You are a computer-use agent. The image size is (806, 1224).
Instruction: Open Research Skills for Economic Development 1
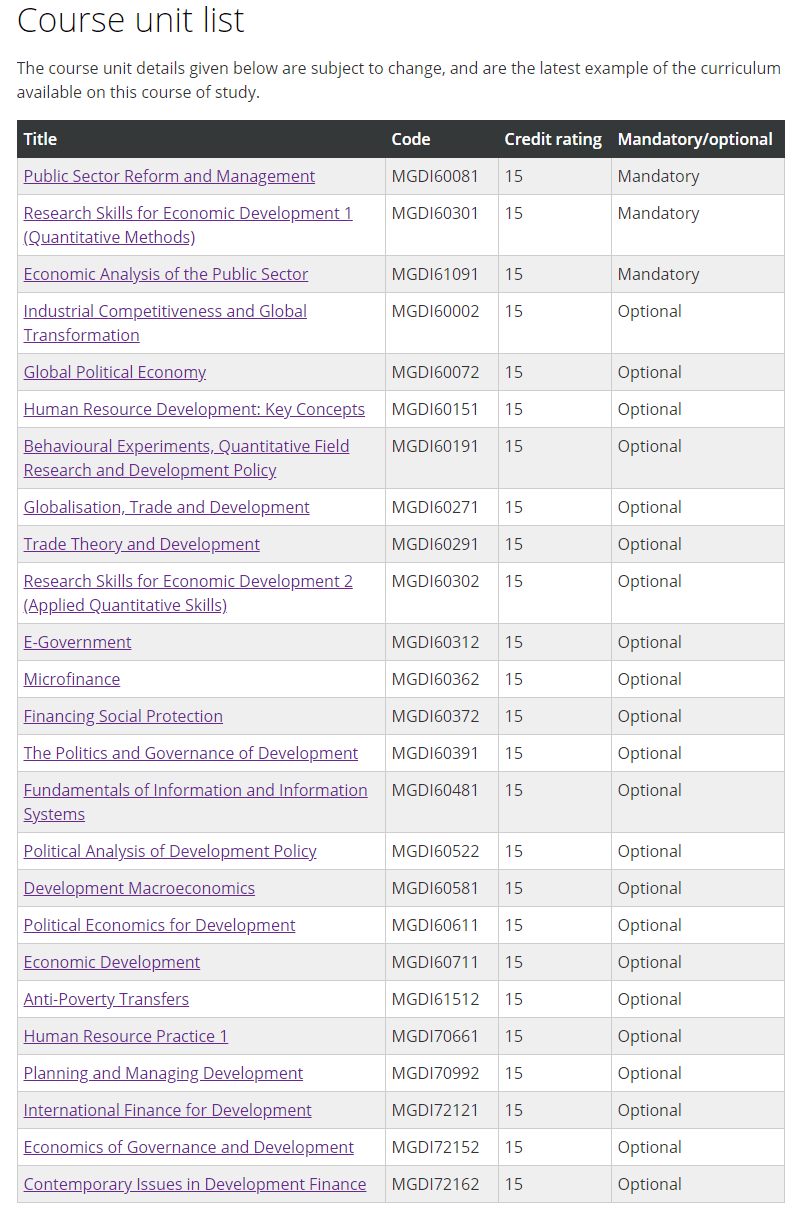pos(188,213)
